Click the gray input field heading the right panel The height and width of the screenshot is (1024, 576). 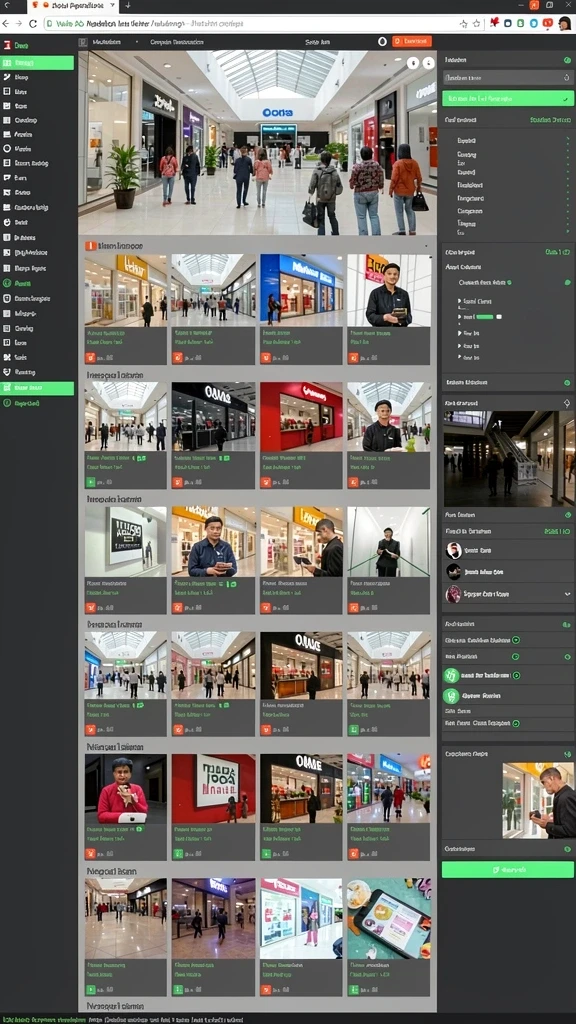(508, 78)
